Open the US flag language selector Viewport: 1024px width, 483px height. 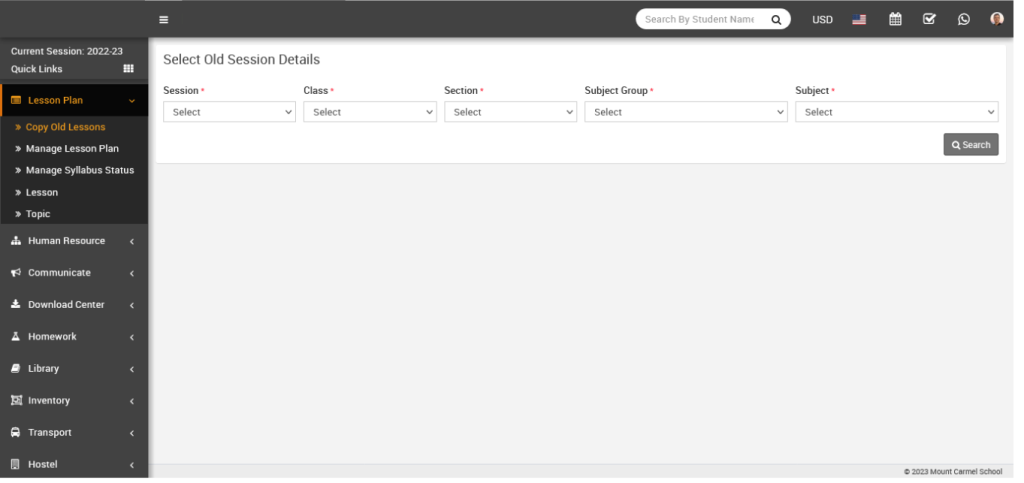[859, 19]
